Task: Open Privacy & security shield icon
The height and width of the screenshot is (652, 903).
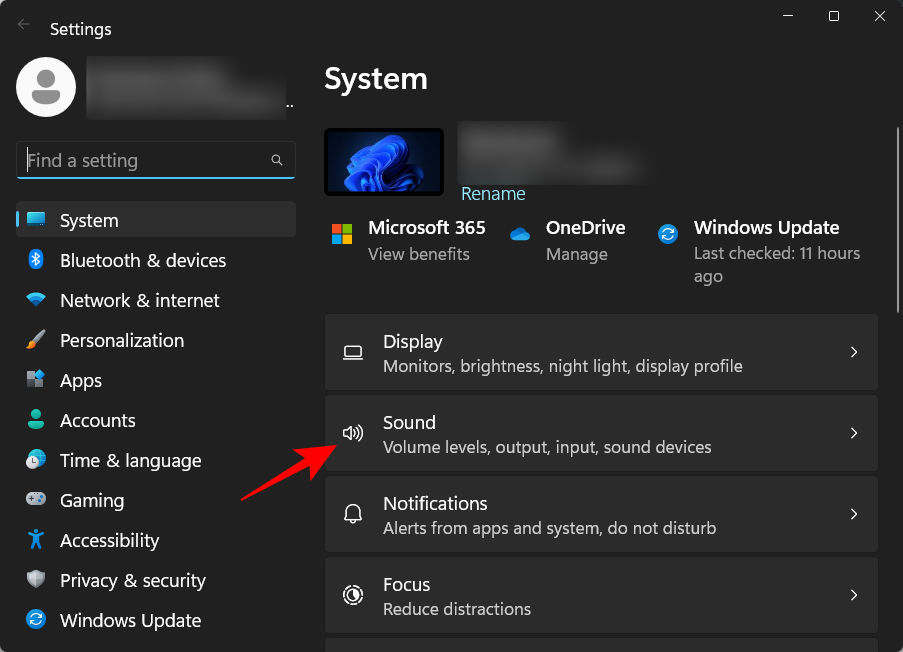Action: click(36, 580)
